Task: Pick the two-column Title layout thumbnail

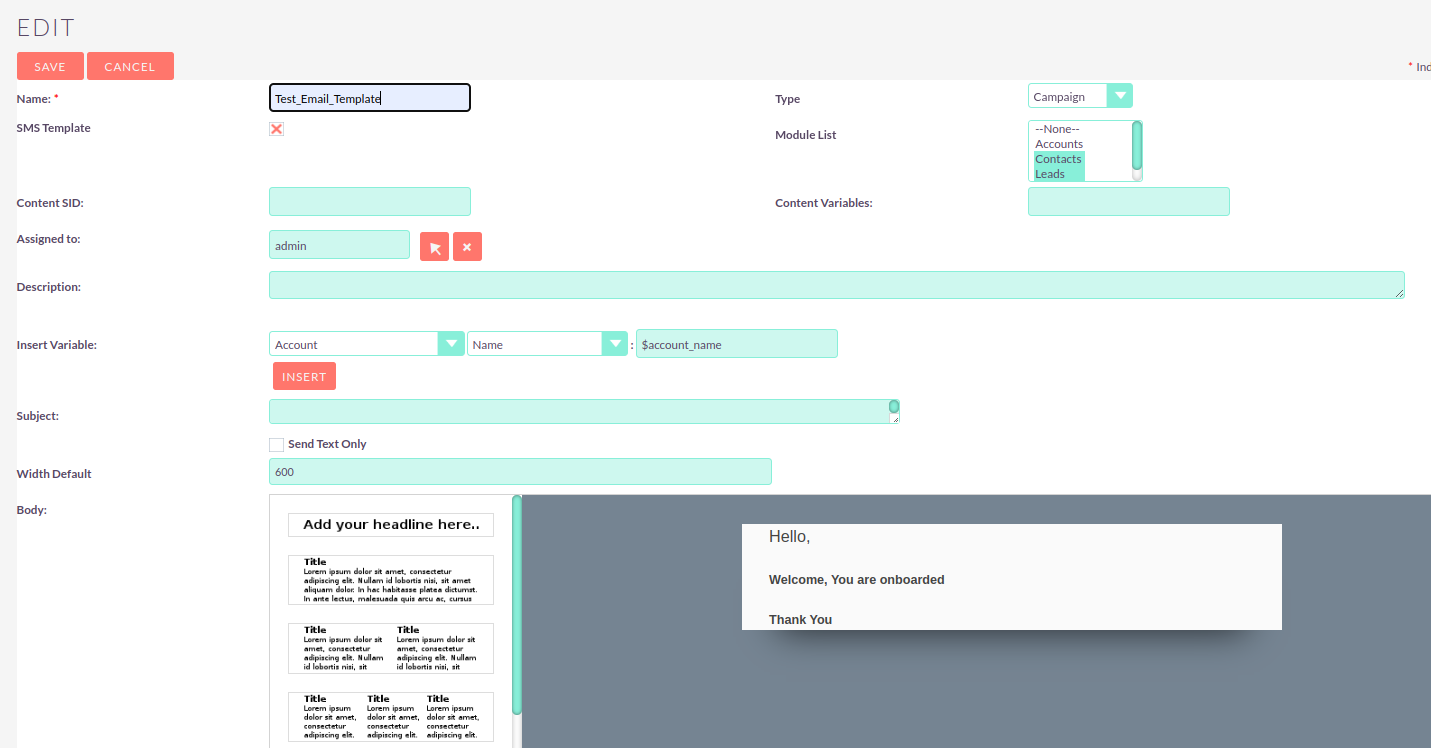Action: (x=391, y=649)
